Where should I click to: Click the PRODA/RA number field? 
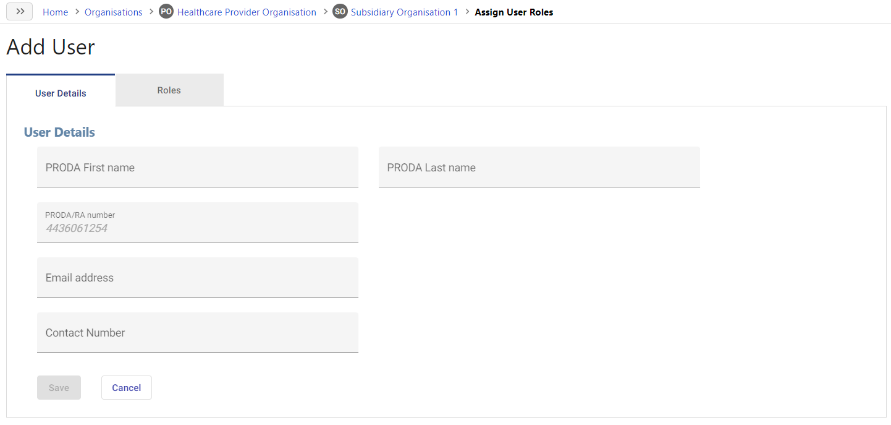click(198, 222)
